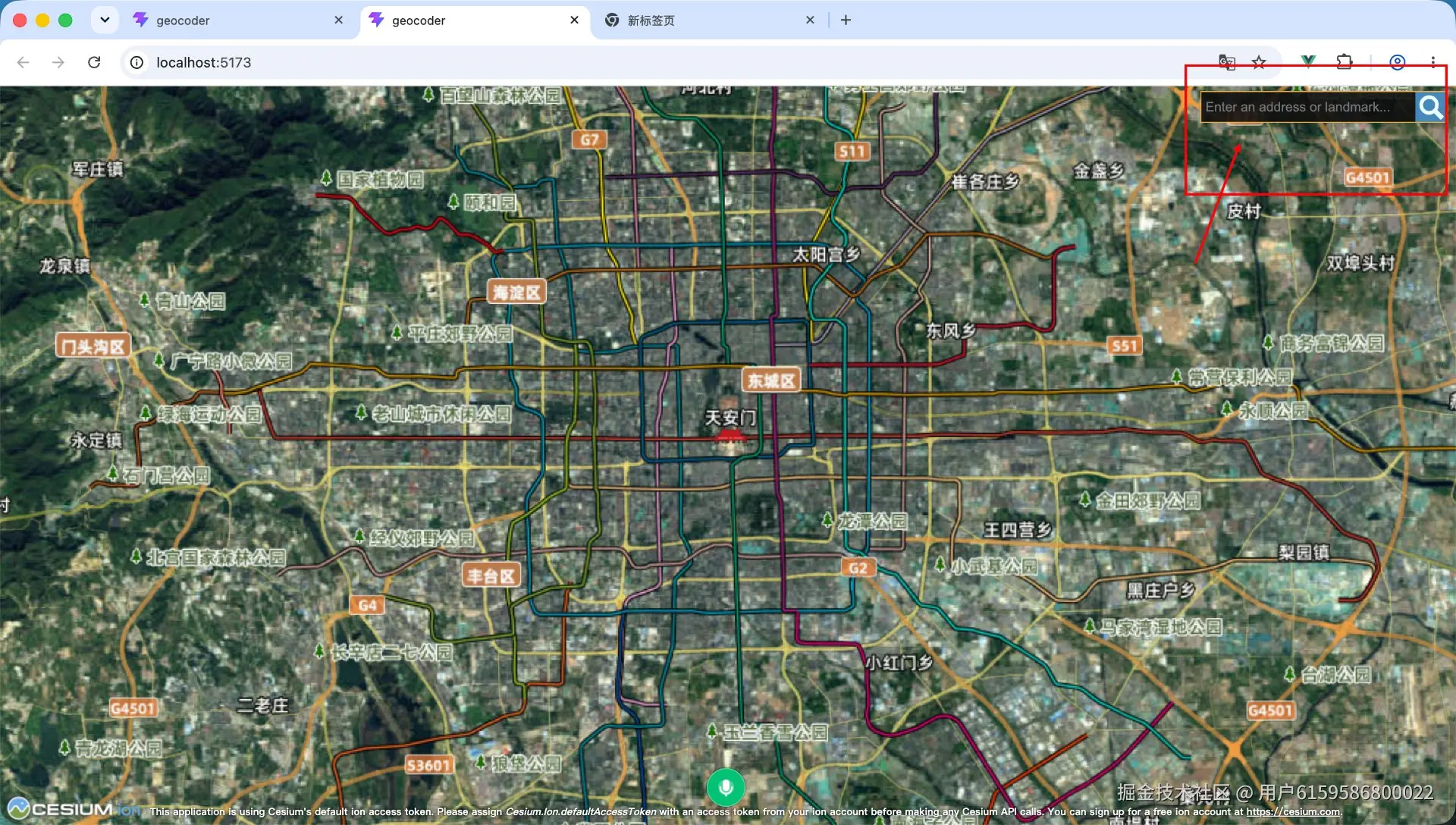Reload the current page

[94, 62]
